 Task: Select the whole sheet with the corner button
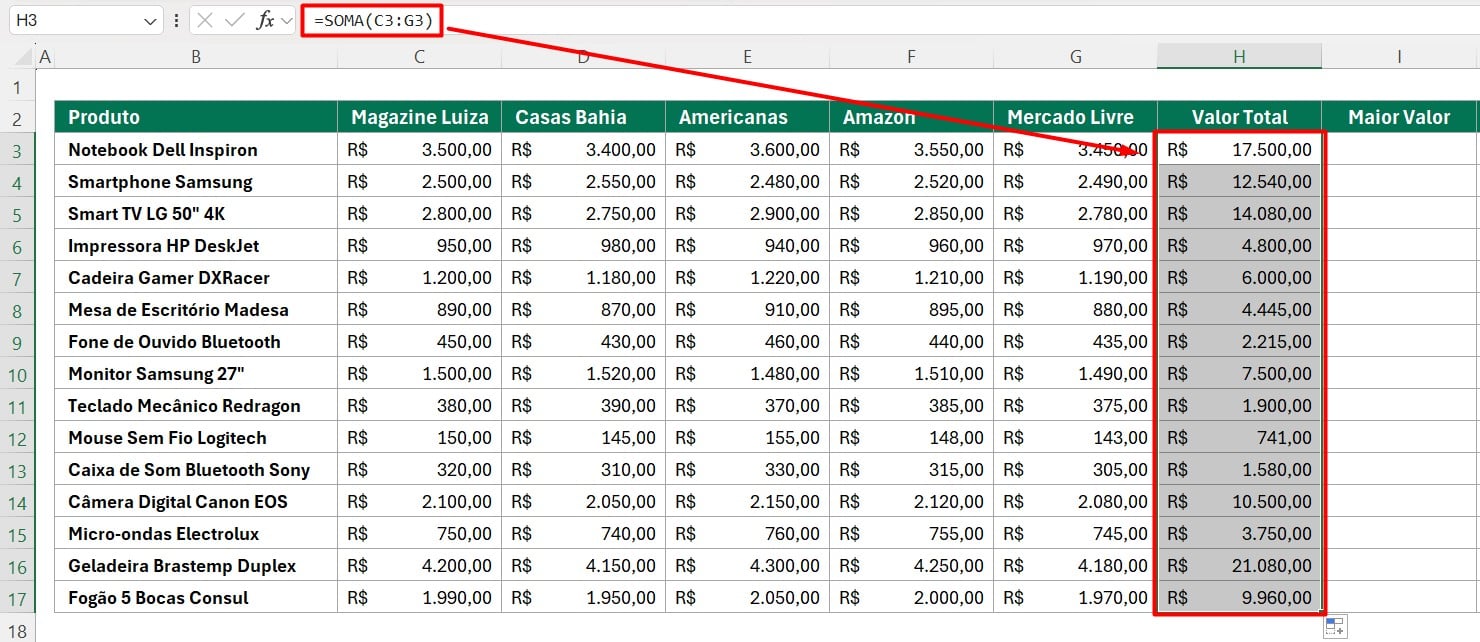point(18,57)
